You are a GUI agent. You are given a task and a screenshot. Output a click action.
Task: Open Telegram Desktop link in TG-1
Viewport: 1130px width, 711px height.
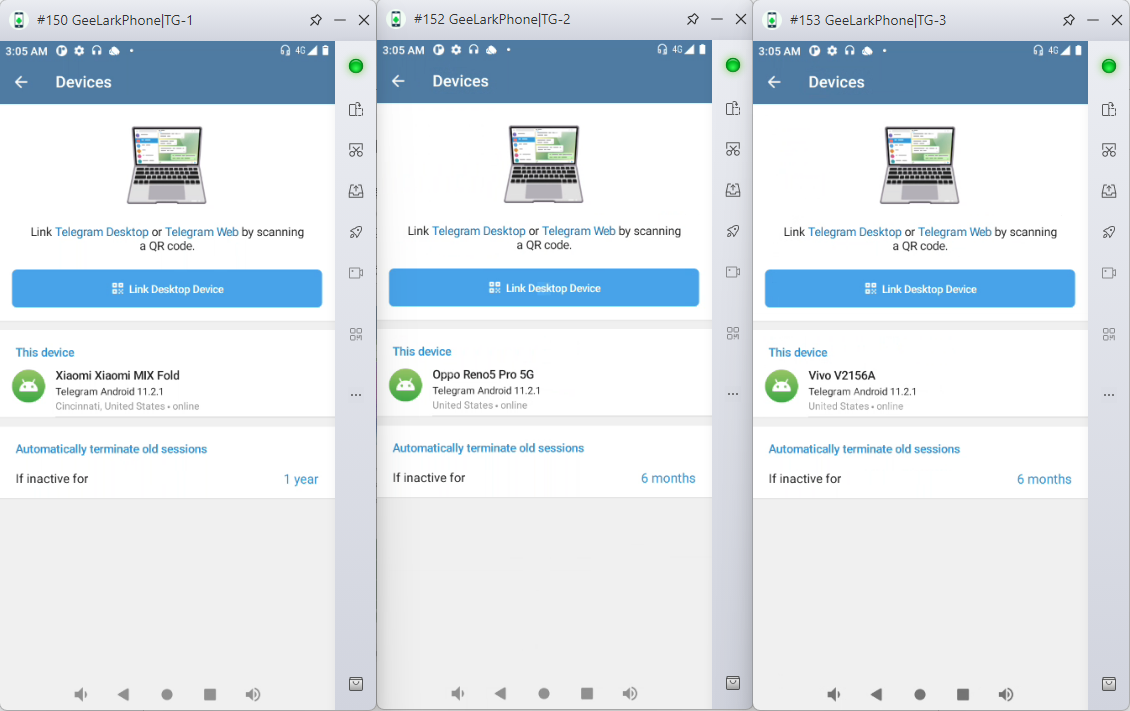[x=102, y=232]
